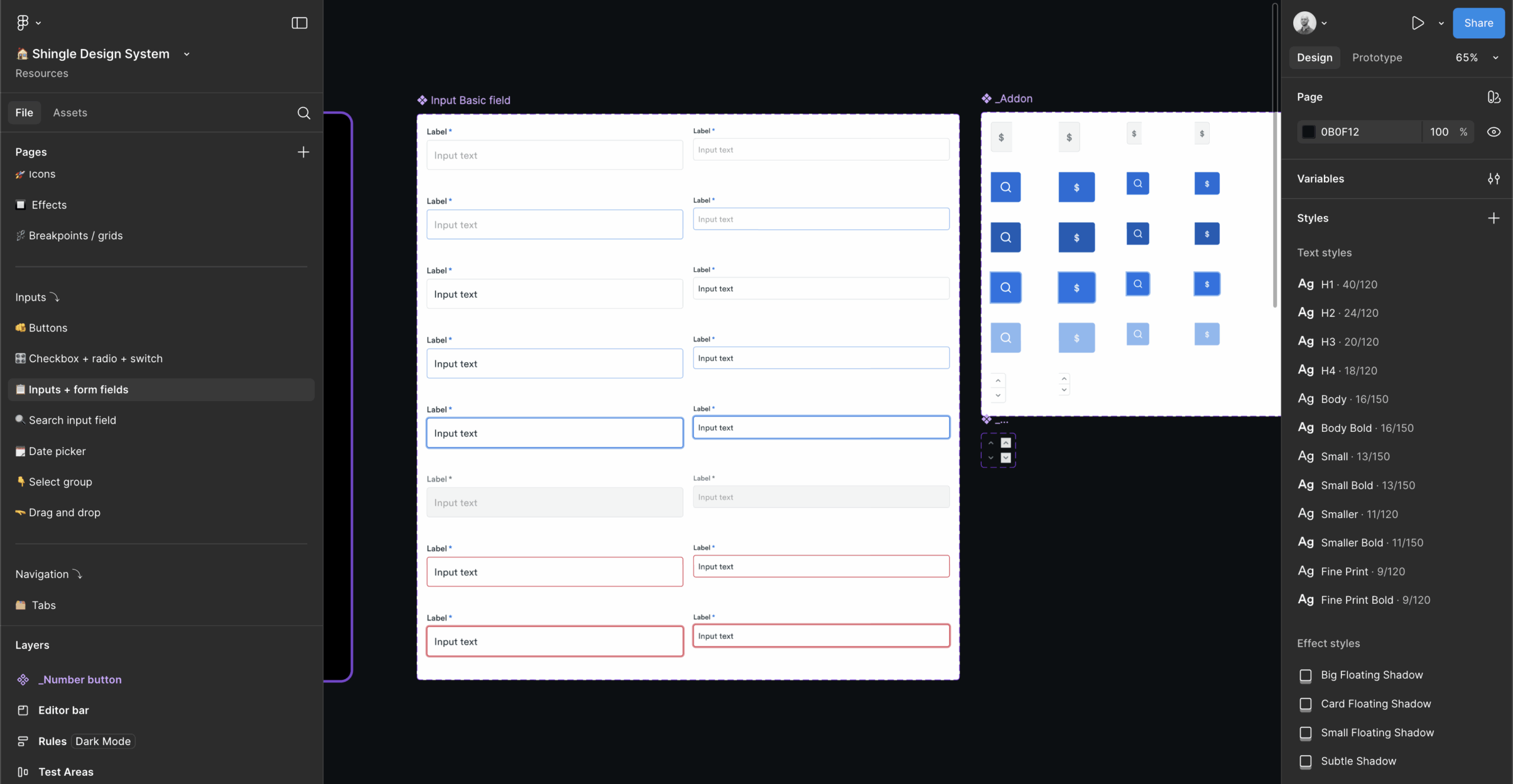Select the _Number button layer
1513x784 pixels.
click(80, 679)
